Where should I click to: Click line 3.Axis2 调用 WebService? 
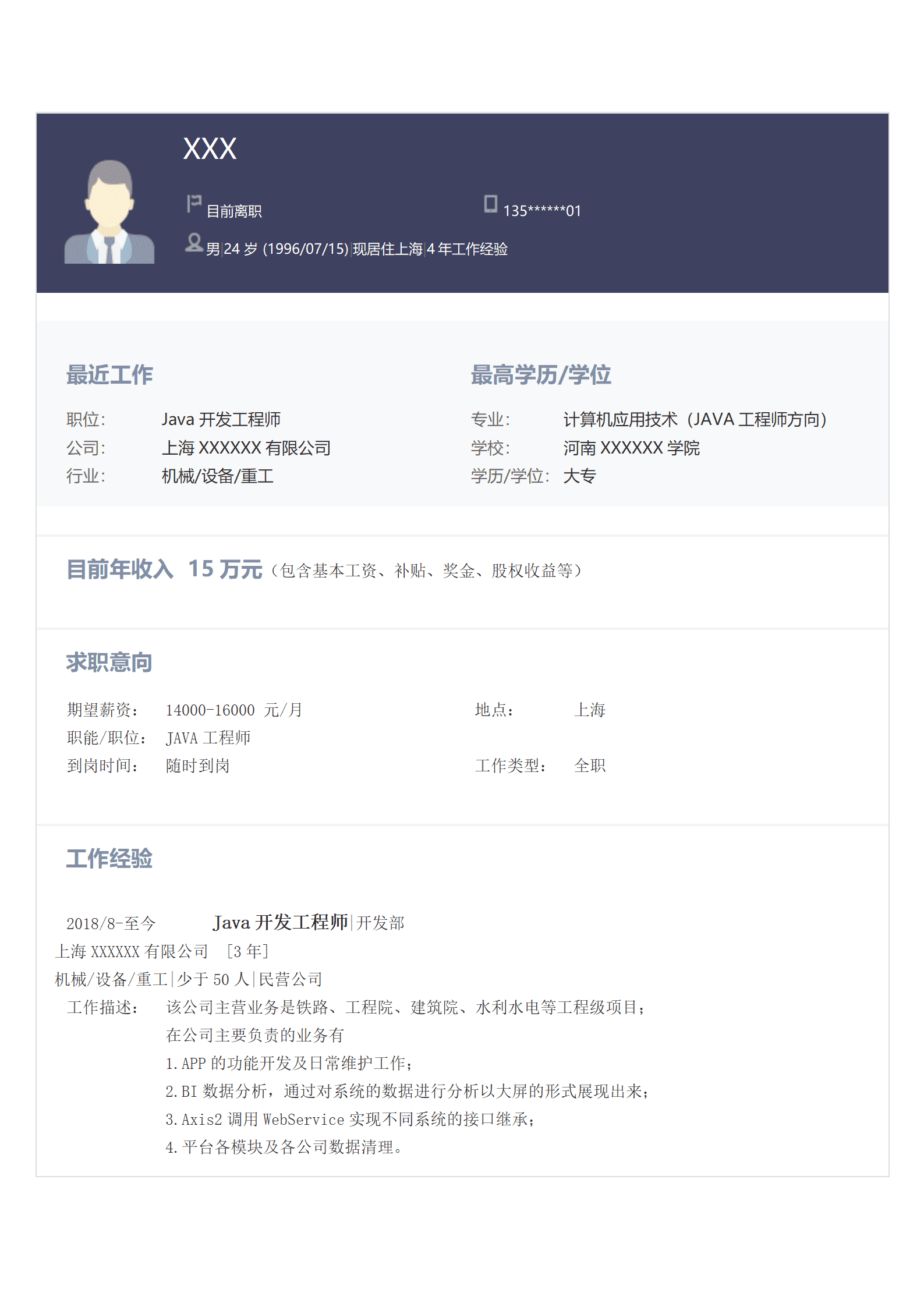[x=350, y=1119]
